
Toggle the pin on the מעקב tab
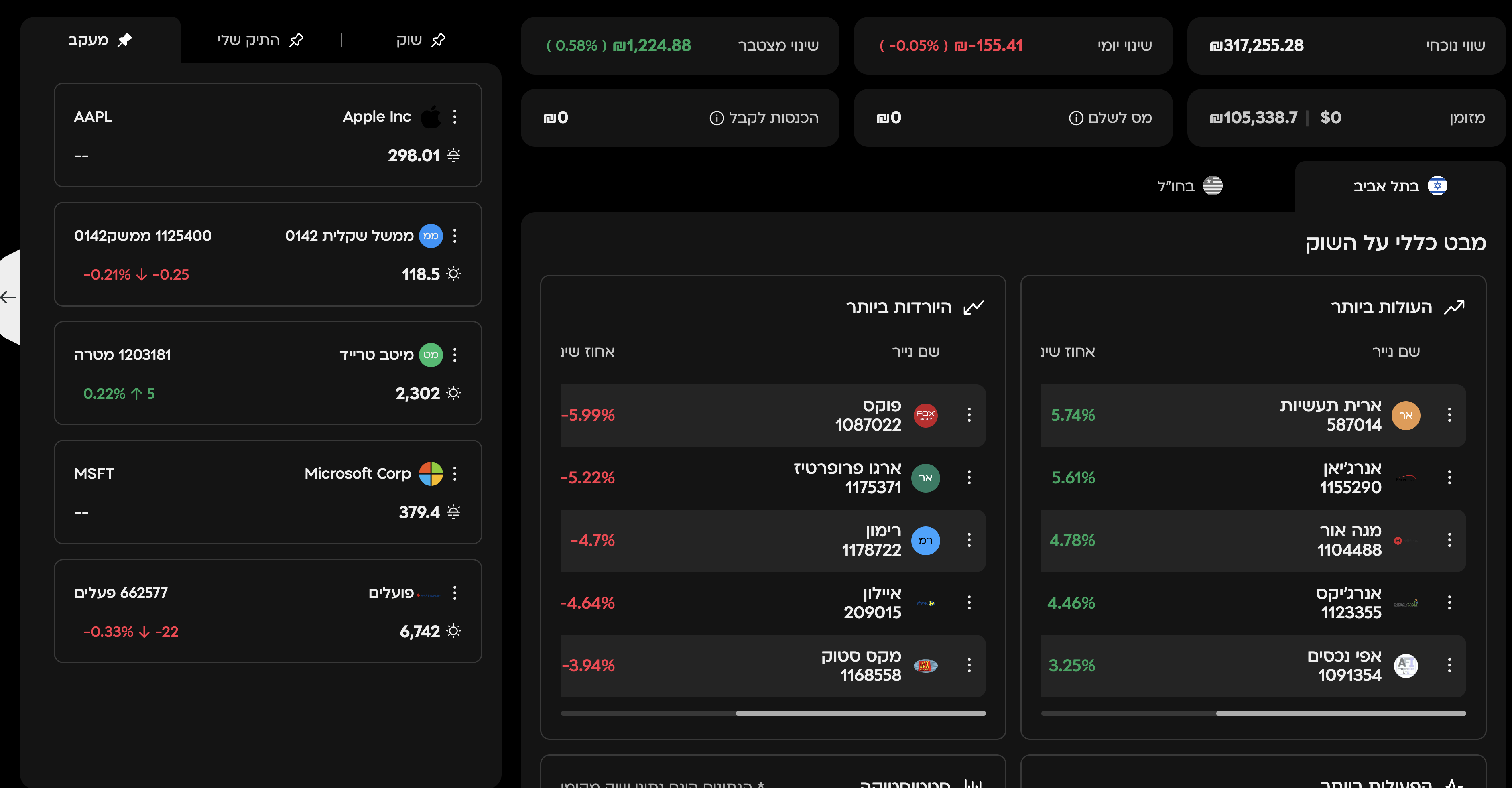coord(124,40)
